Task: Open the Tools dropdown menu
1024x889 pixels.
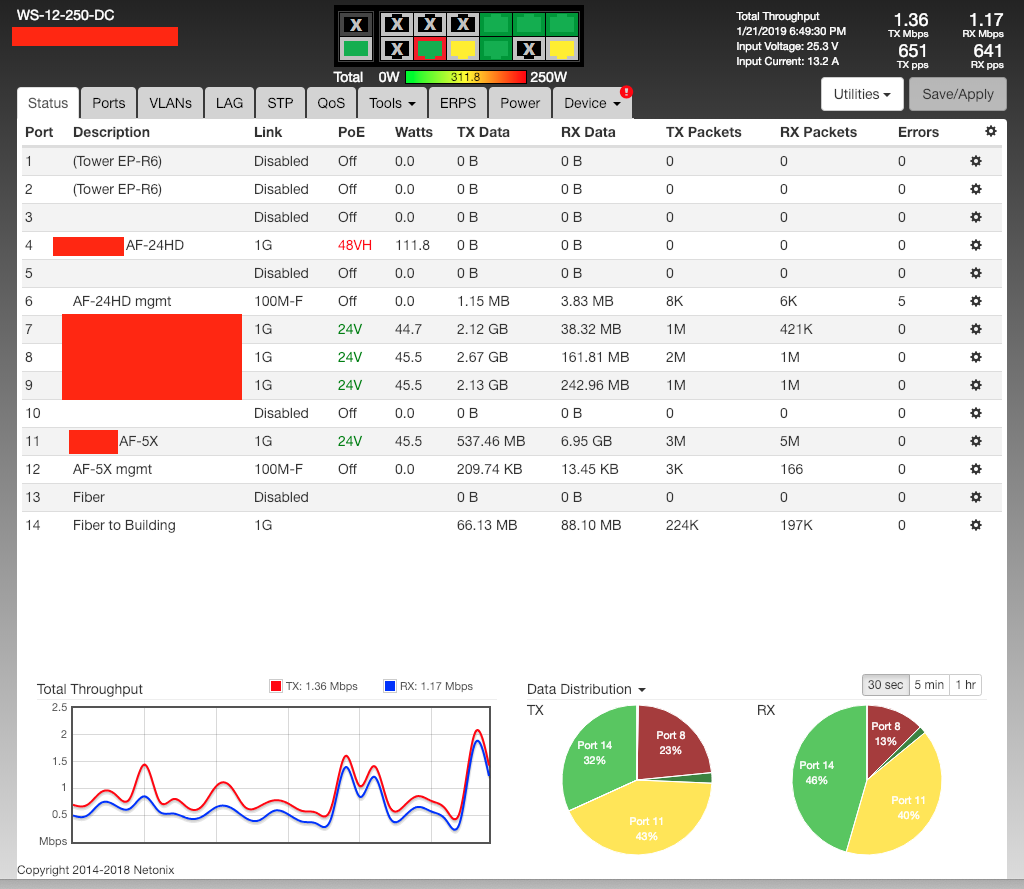Action: coord(392,103)
